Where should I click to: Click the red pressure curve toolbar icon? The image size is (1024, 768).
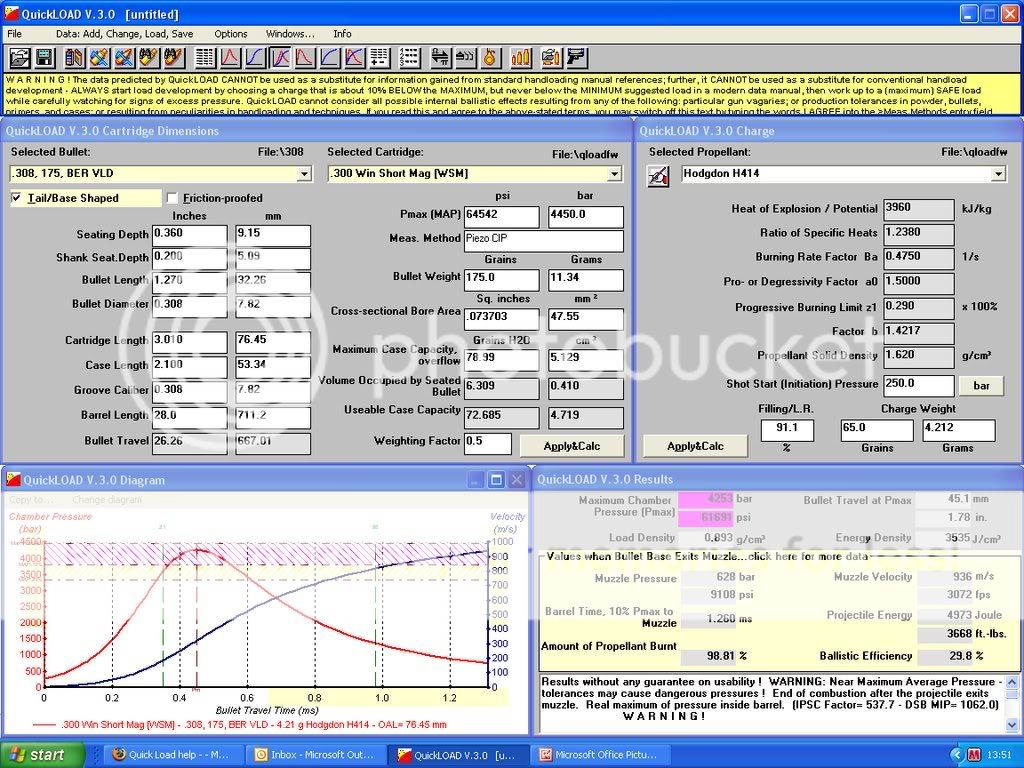point(230,58)
